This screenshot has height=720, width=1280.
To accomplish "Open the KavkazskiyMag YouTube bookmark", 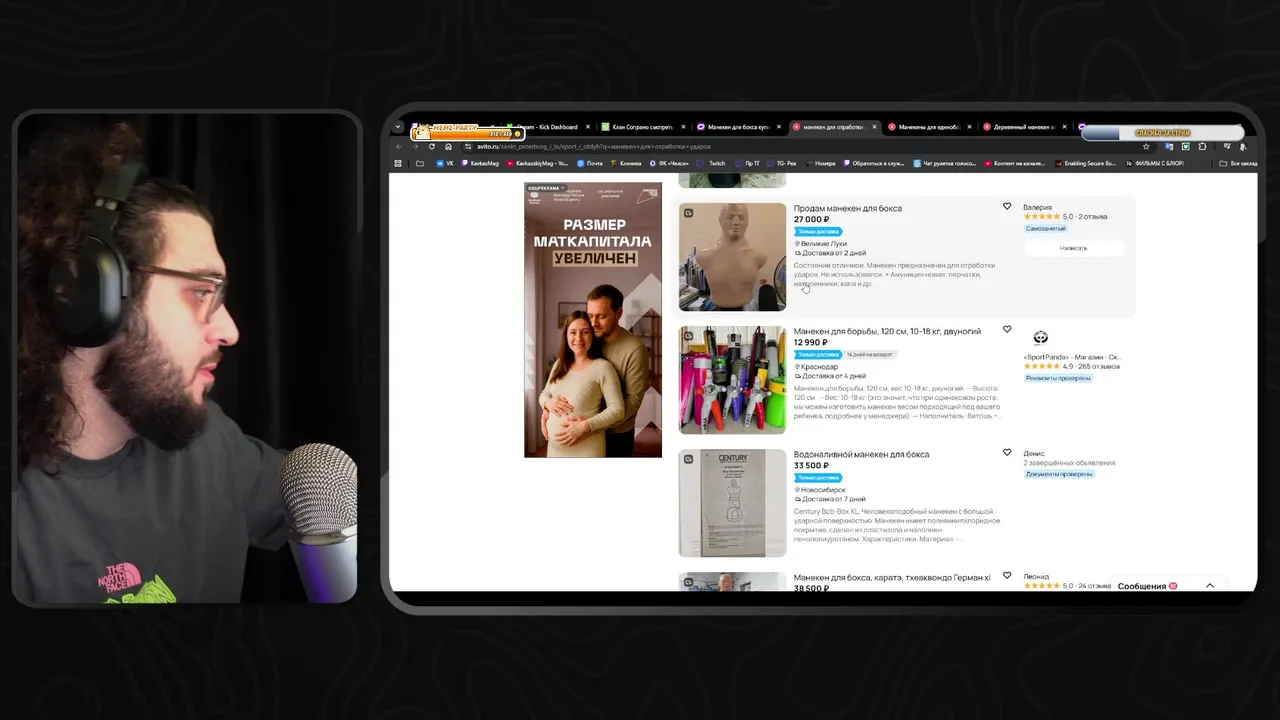I will point(536,163).
